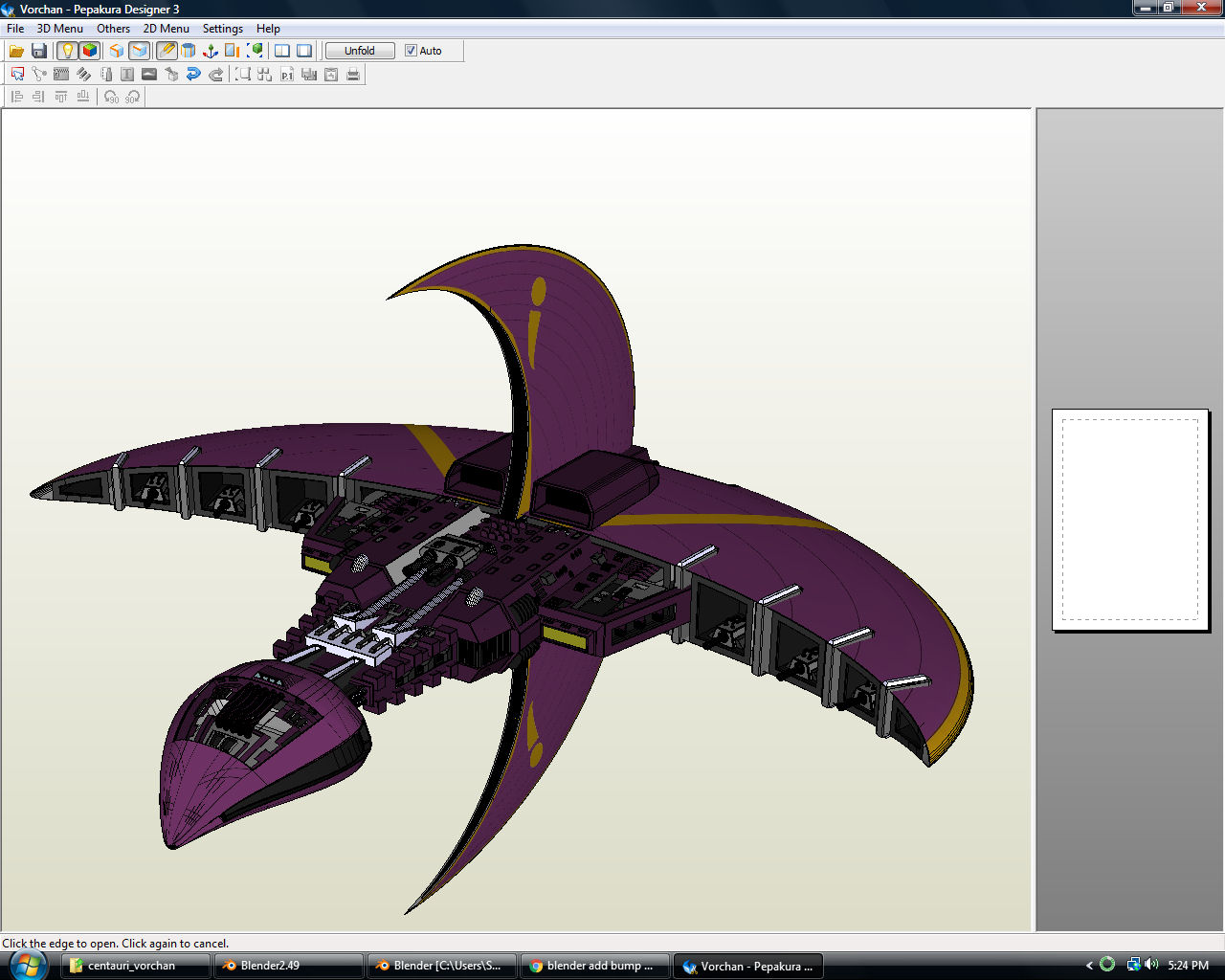Viewport: 1225px width, 980px height.
Task: Click the Vorchan - Pepakura taskbar button
Action: (x=748, y=966)
